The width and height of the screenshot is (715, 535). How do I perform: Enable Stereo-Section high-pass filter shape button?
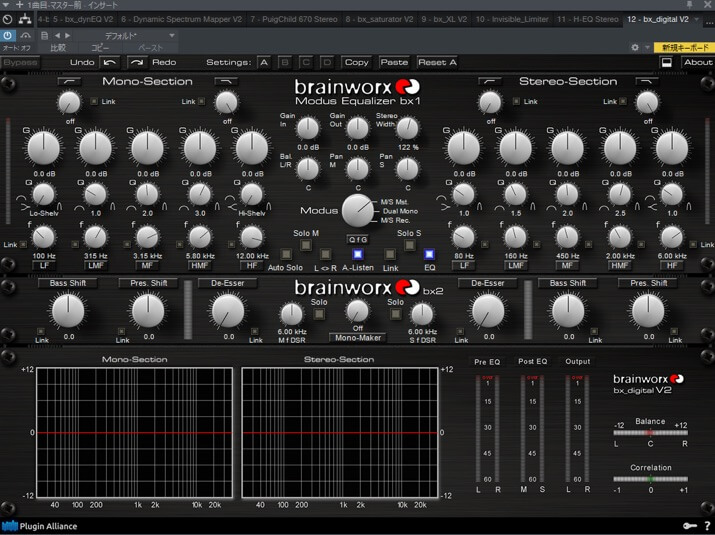click(490, 81)
